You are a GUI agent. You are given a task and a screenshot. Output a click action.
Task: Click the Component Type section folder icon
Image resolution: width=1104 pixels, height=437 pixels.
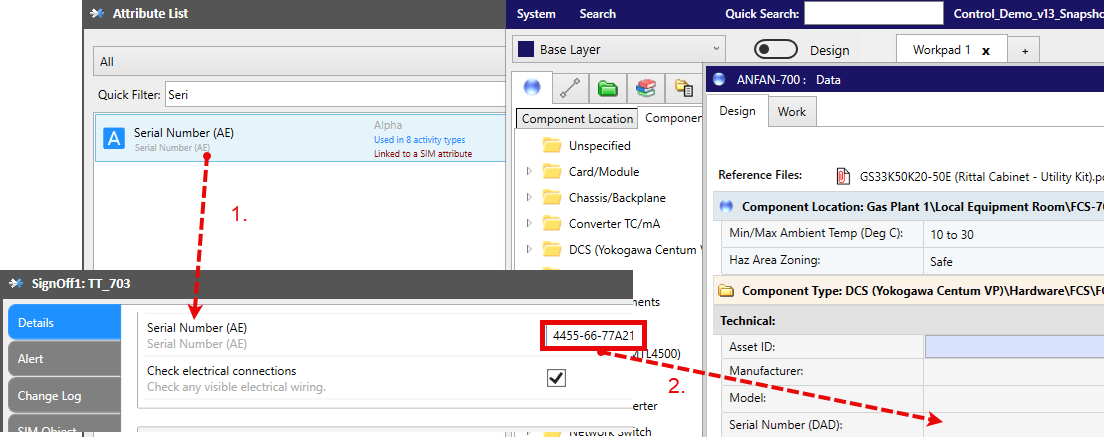click(x=727, y=291)
